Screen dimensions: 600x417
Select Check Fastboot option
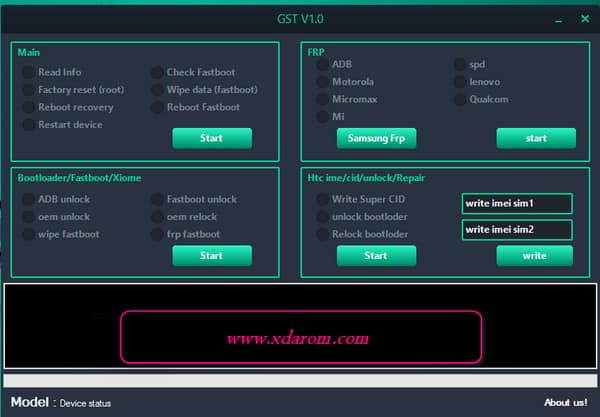click(158, 72)
